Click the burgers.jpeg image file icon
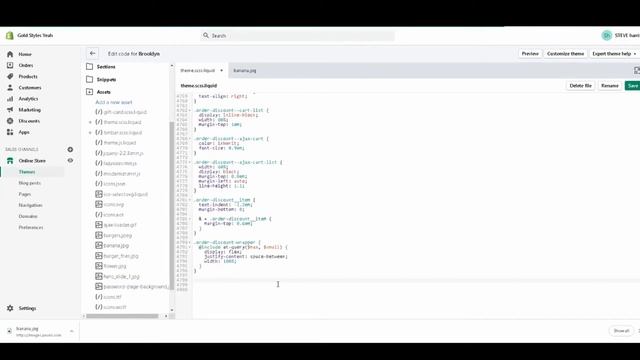Image resolution: width=640 pixels, height=360 pixels. [99, 235]
